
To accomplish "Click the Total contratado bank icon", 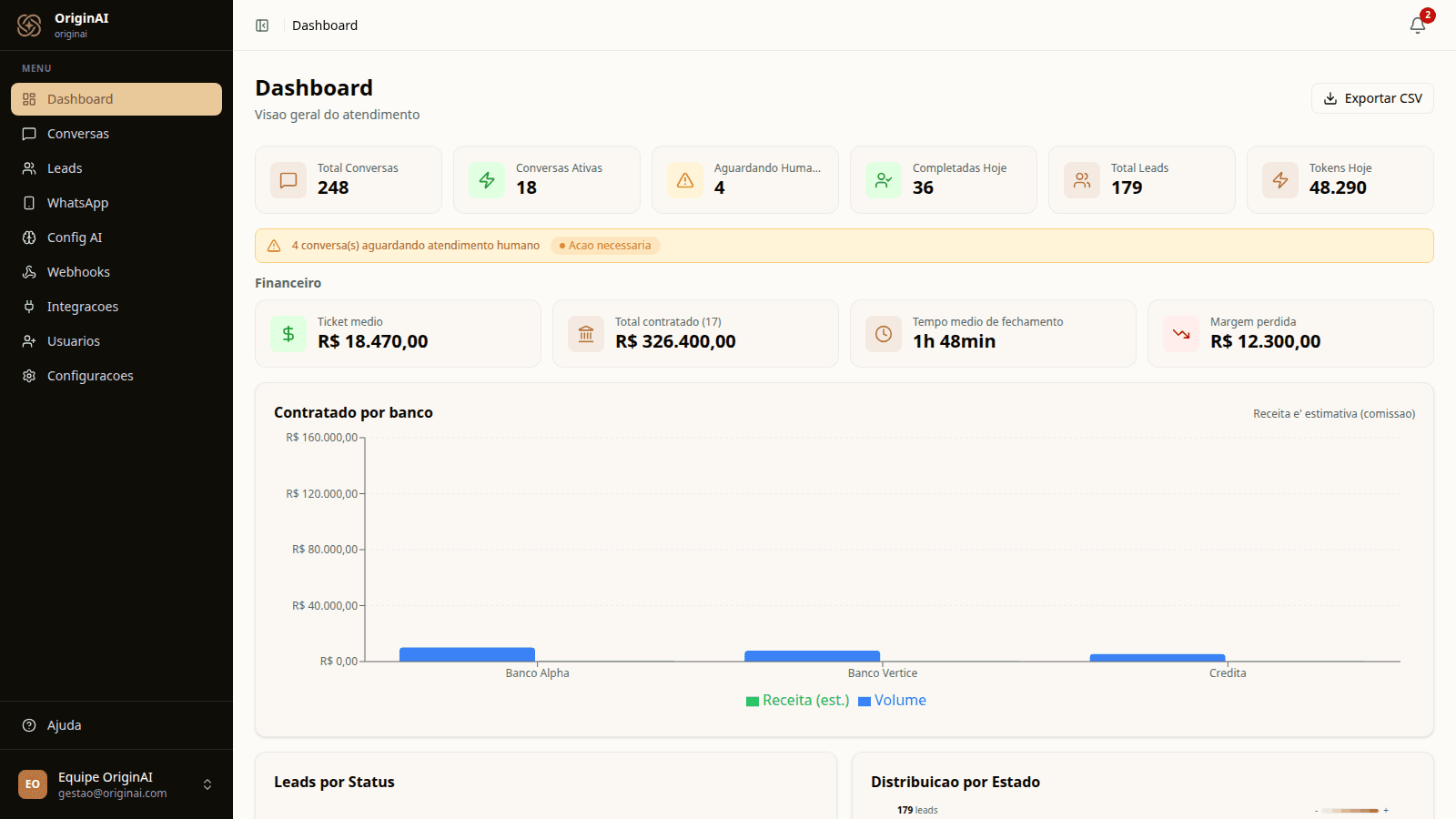I will click(586, 334).
